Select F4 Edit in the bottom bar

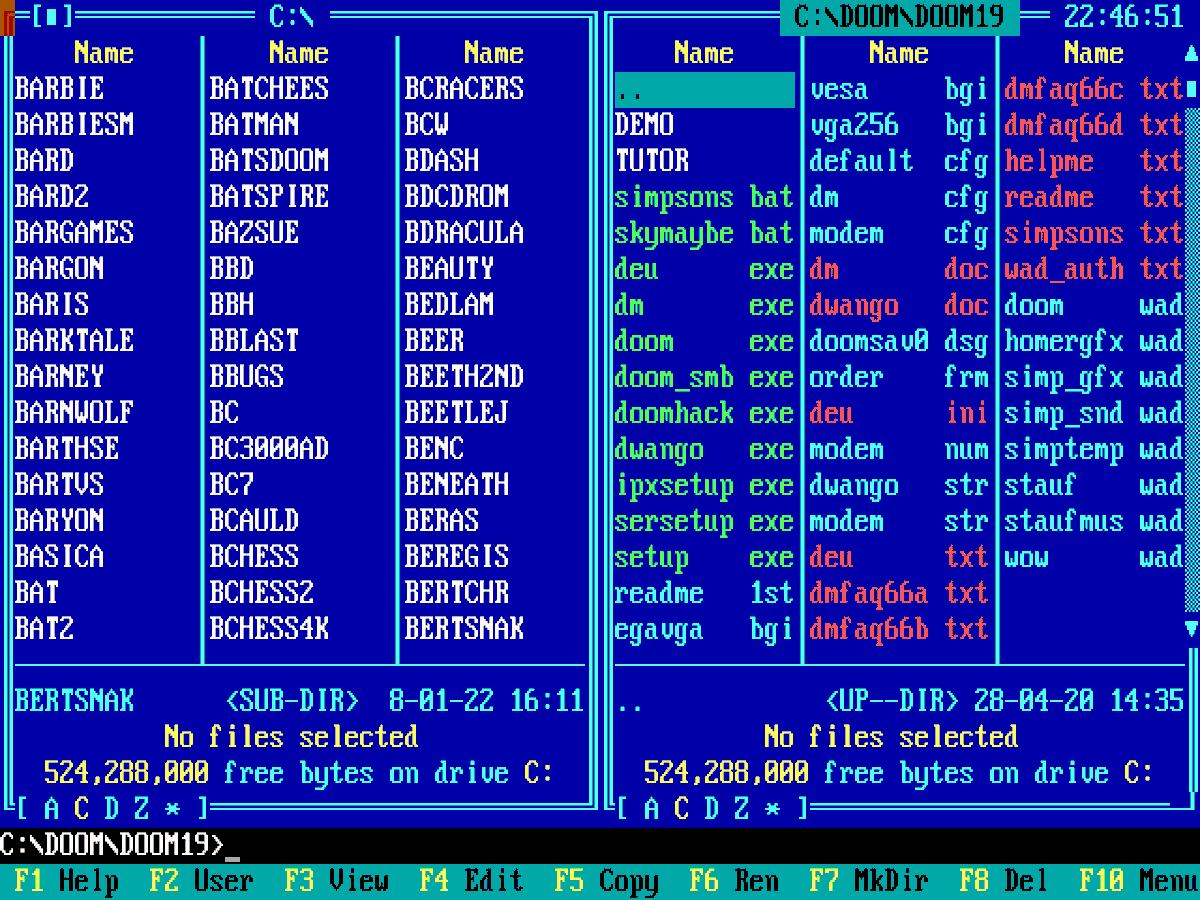pos(472,881)
